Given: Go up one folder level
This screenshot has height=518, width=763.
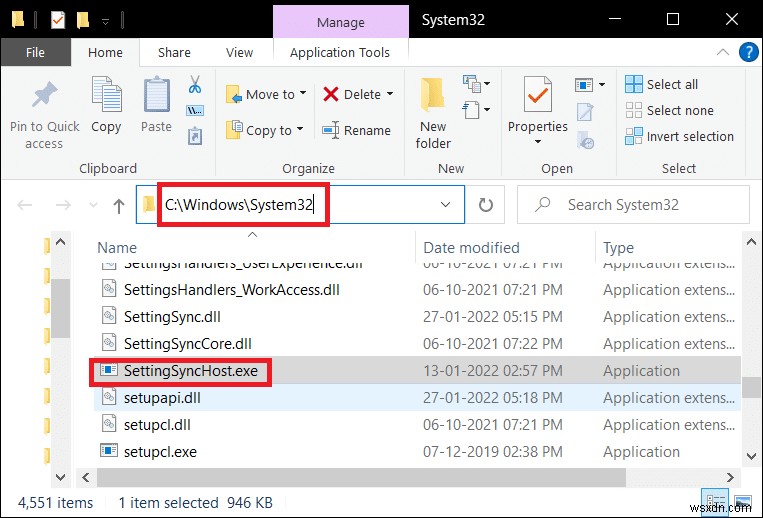Looking at the screenshot, I should [x=119, y=205].
